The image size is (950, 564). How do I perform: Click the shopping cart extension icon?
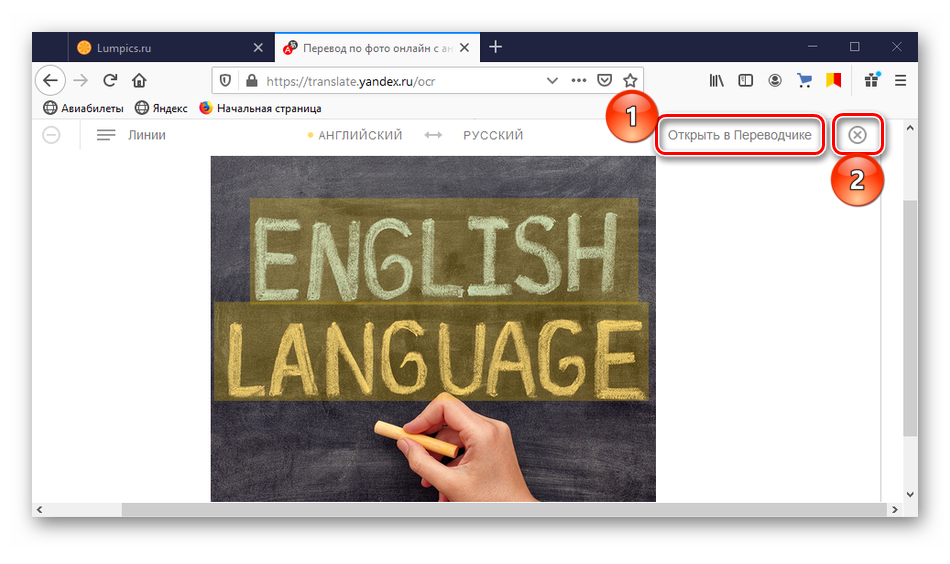coord(804,81)
